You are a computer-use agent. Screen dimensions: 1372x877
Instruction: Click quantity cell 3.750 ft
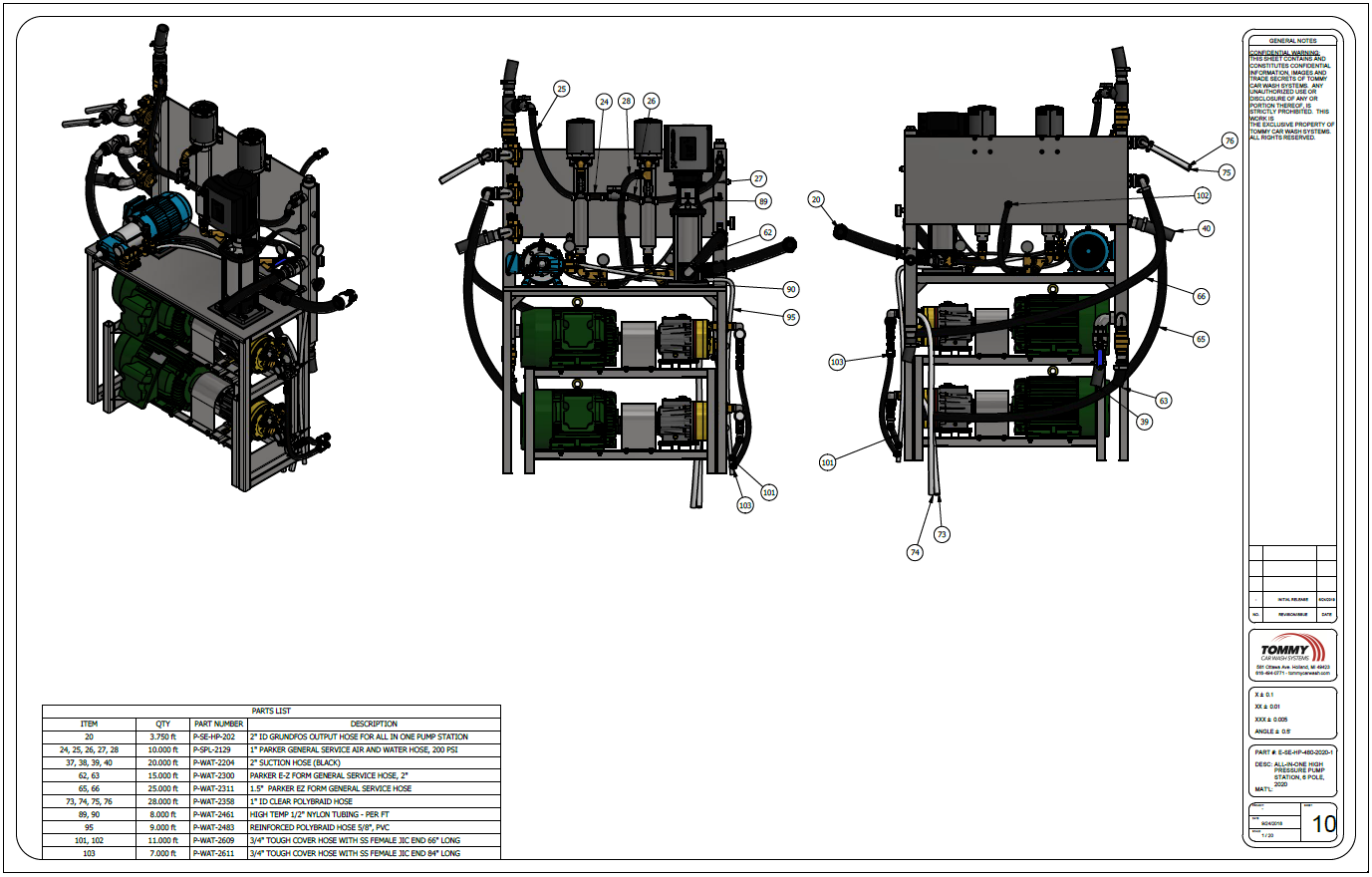tap(163, 736)
